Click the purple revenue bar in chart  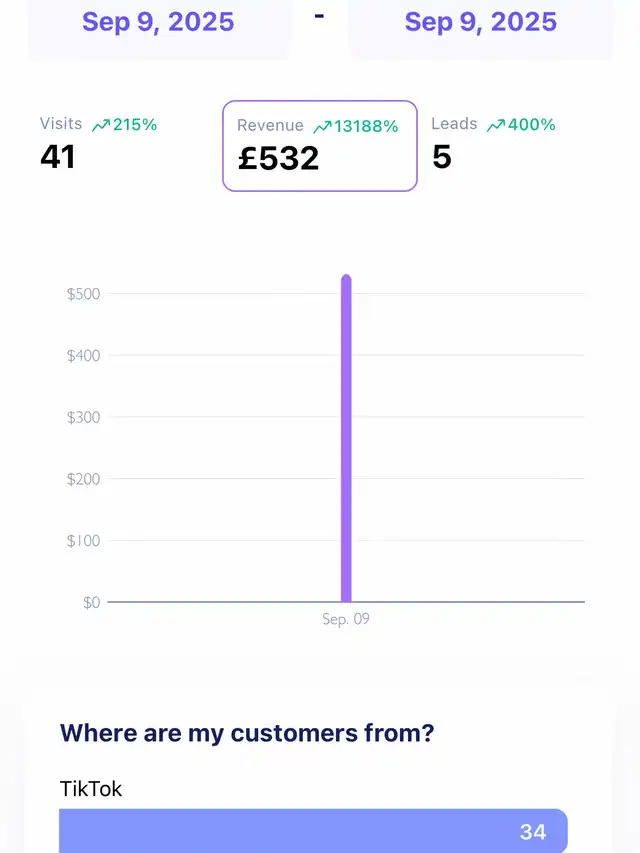(346, 438)
